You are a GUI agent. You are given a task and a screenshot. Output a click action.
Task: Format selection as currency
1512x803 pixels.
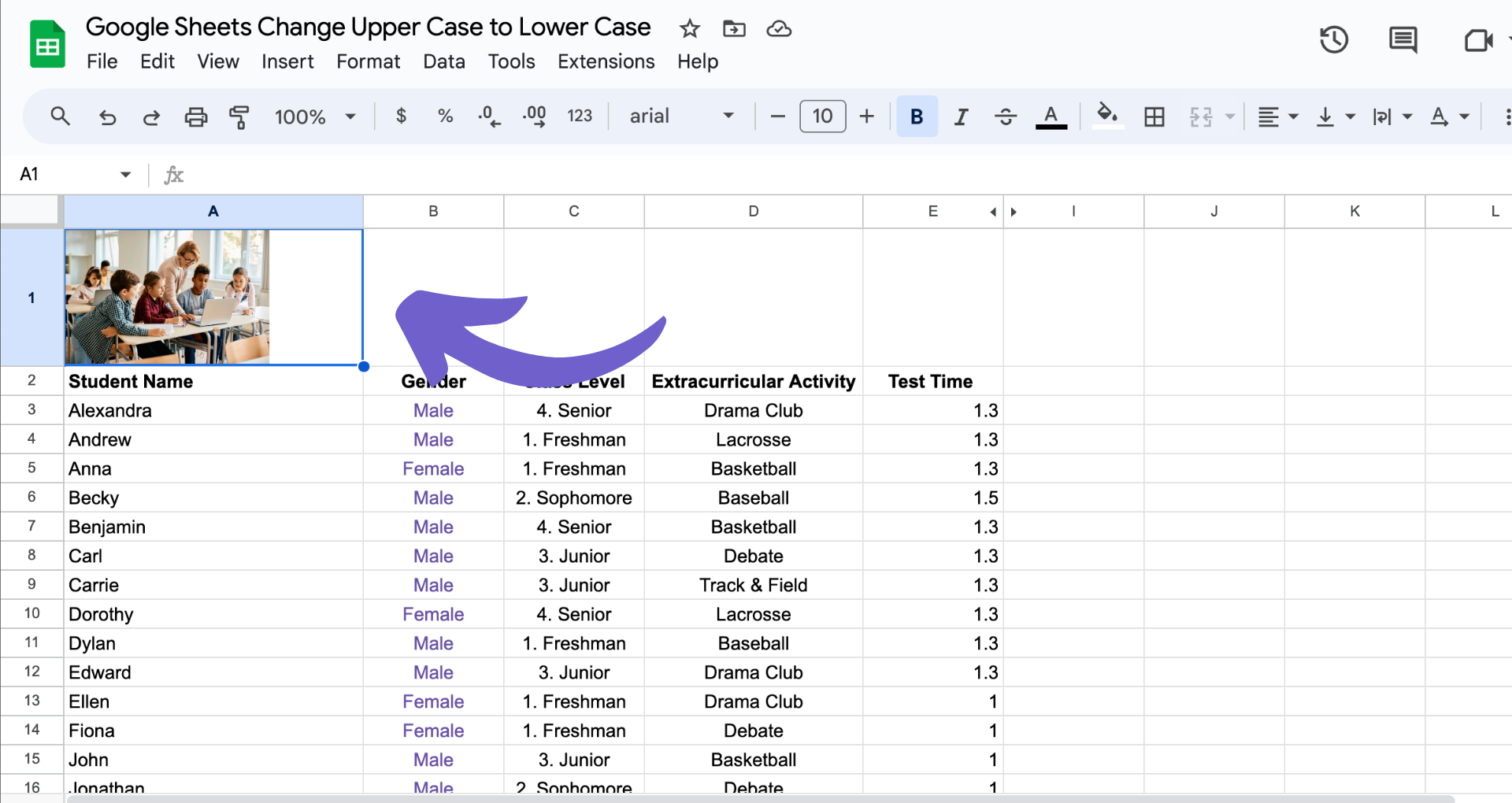coord(402,117)
